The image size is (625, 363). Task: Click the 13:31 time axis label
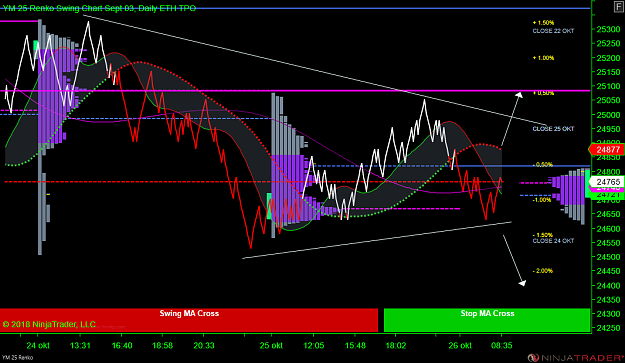click(x=80, y=345)
